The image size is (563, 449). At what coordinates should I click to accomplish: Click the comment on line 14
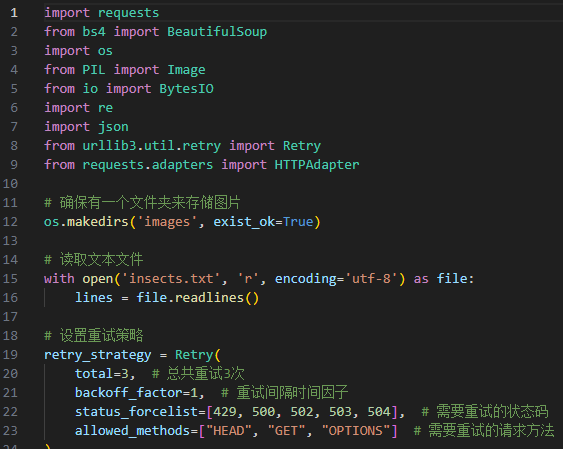click(x=93, y=259)
